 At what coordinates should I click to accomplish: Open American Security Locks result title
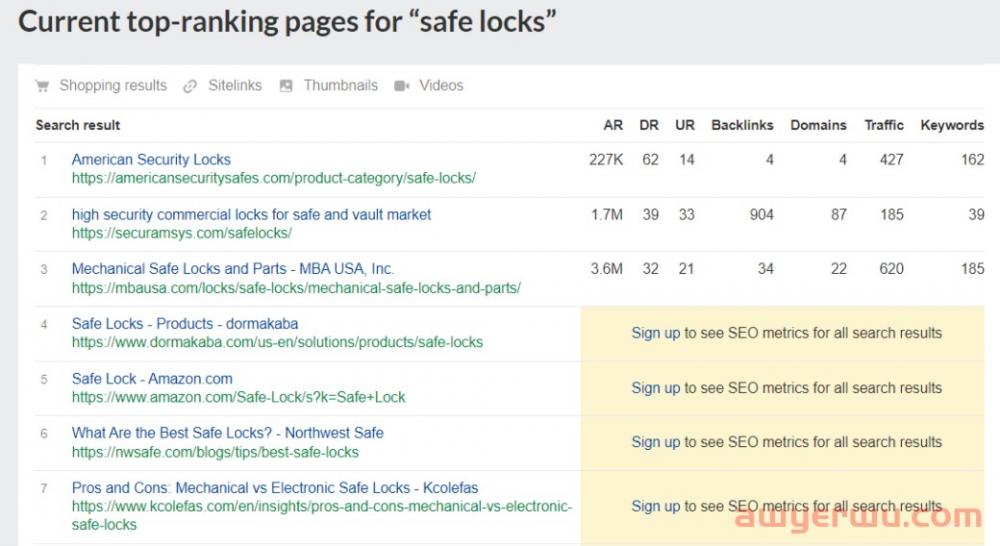(151, 159)
